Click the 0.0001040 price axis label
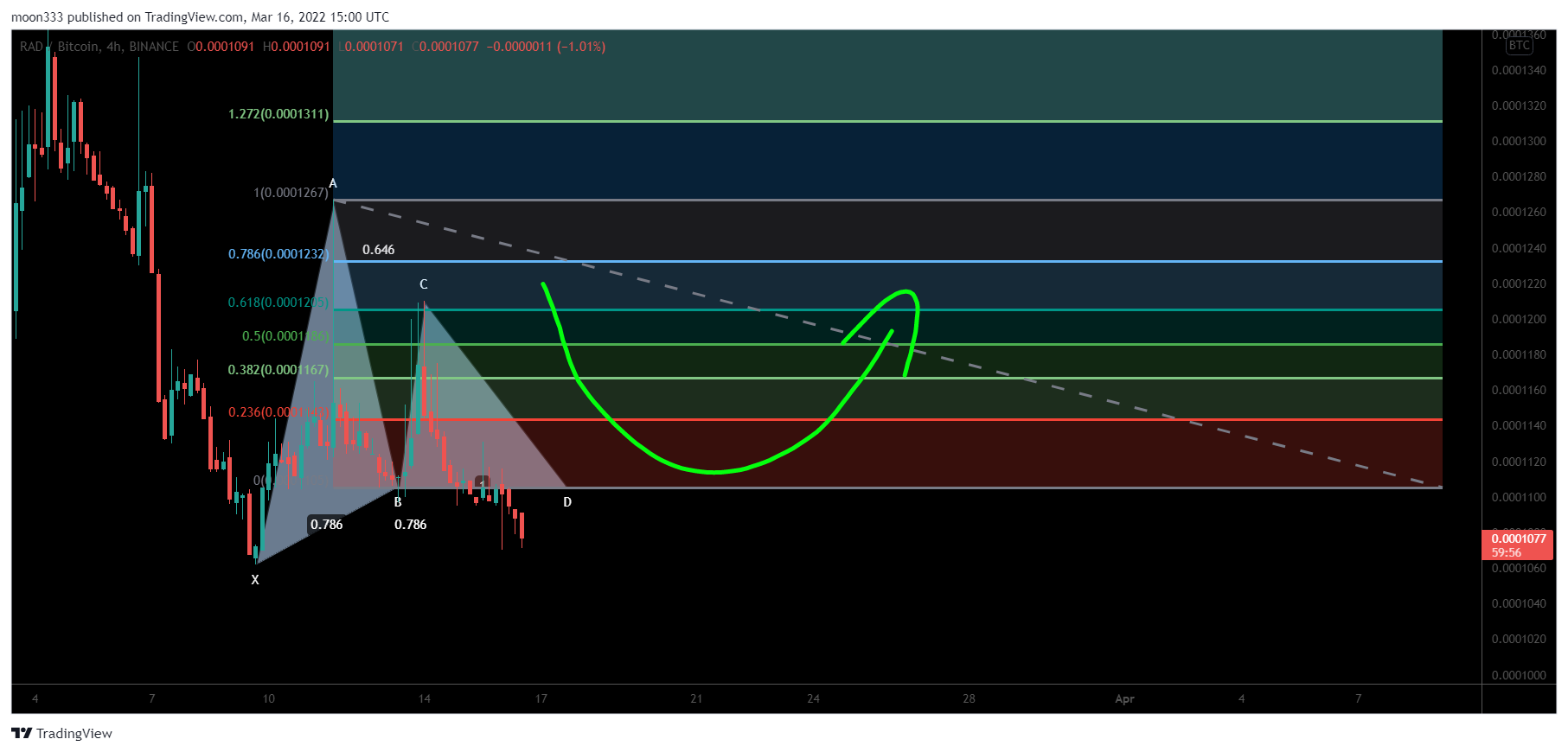1568x752 pixels. (1519, 604)
